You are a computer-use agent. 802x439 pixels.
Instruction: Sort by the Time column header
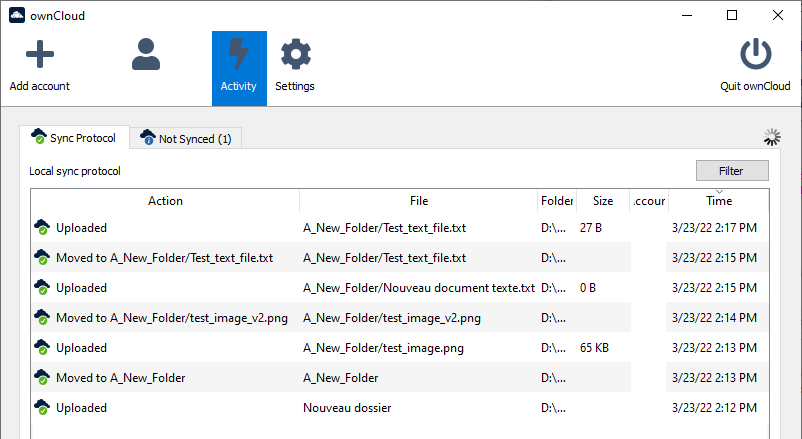click(x=719, y=201)
